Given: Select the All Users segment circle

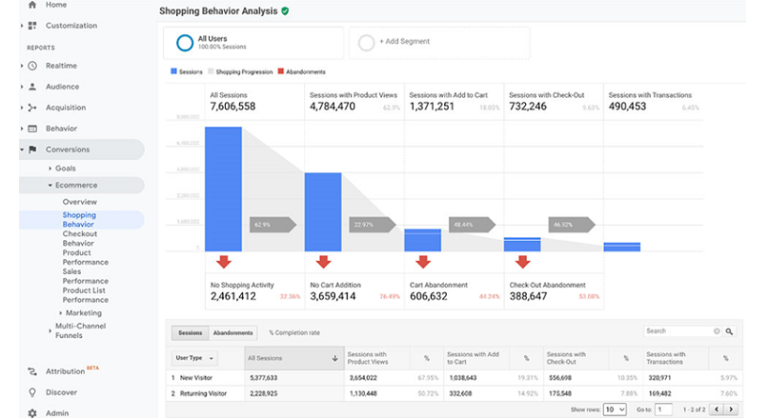Looking at the screenshot, I should coord(185,43).
